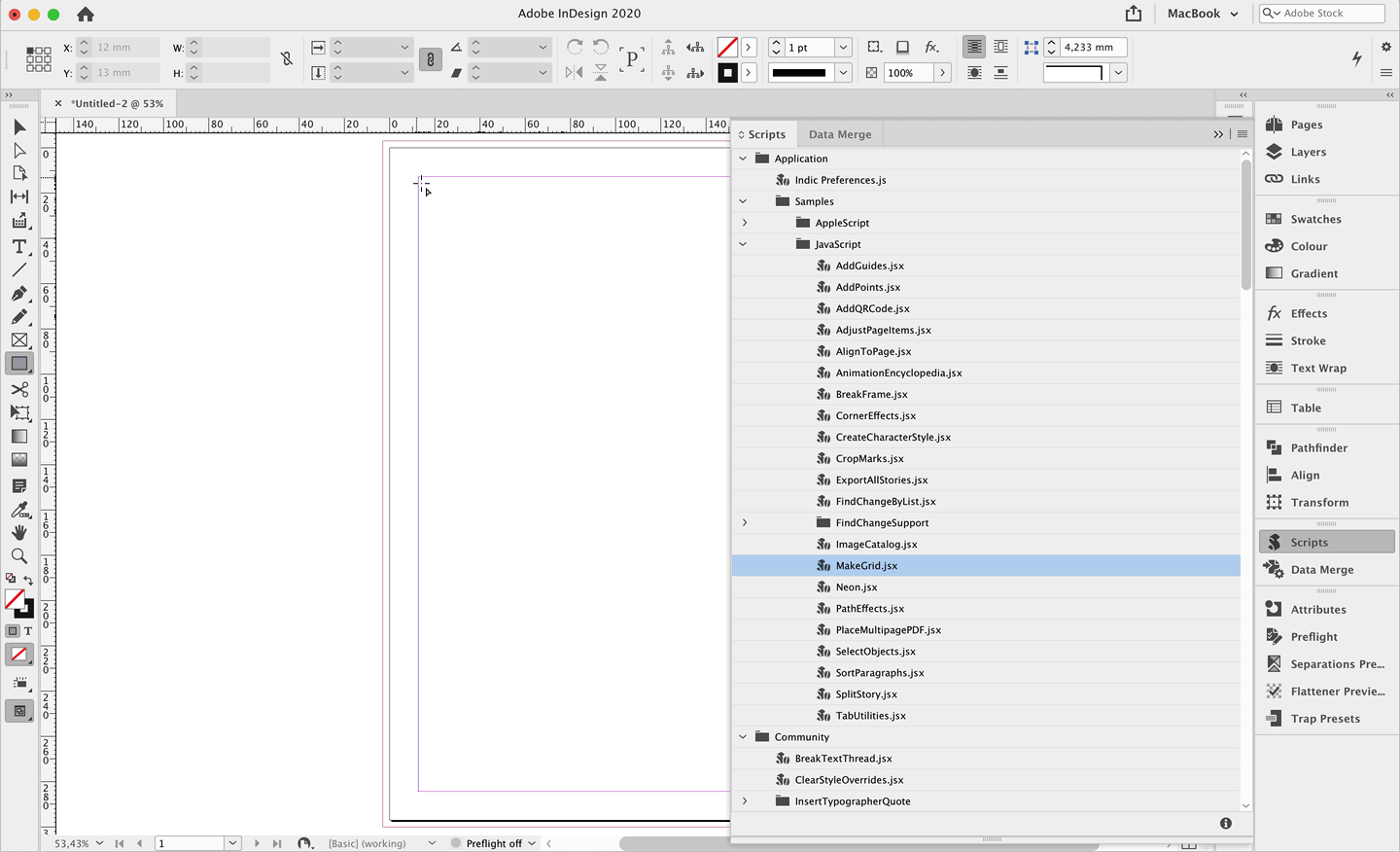The height and width of the screenshot is (852, 1400).
Task: Click the fill None swatch in control bar
Action: (x=727, y=47)
